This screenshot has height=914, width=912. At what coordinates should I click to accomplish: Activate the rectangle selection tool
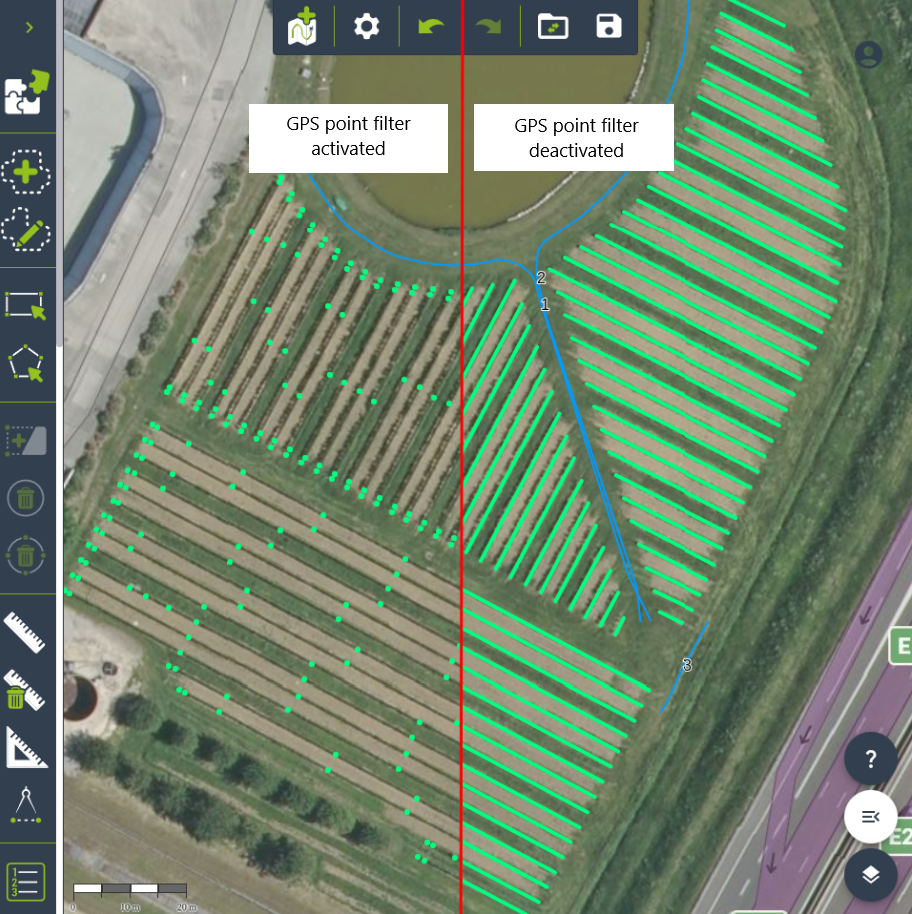point(27,305)
